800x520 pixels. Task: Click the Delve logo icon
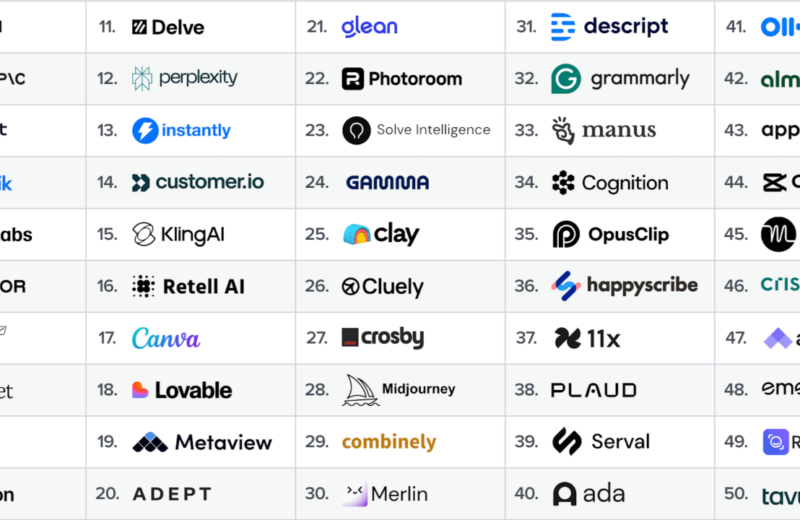click(139, 27)
